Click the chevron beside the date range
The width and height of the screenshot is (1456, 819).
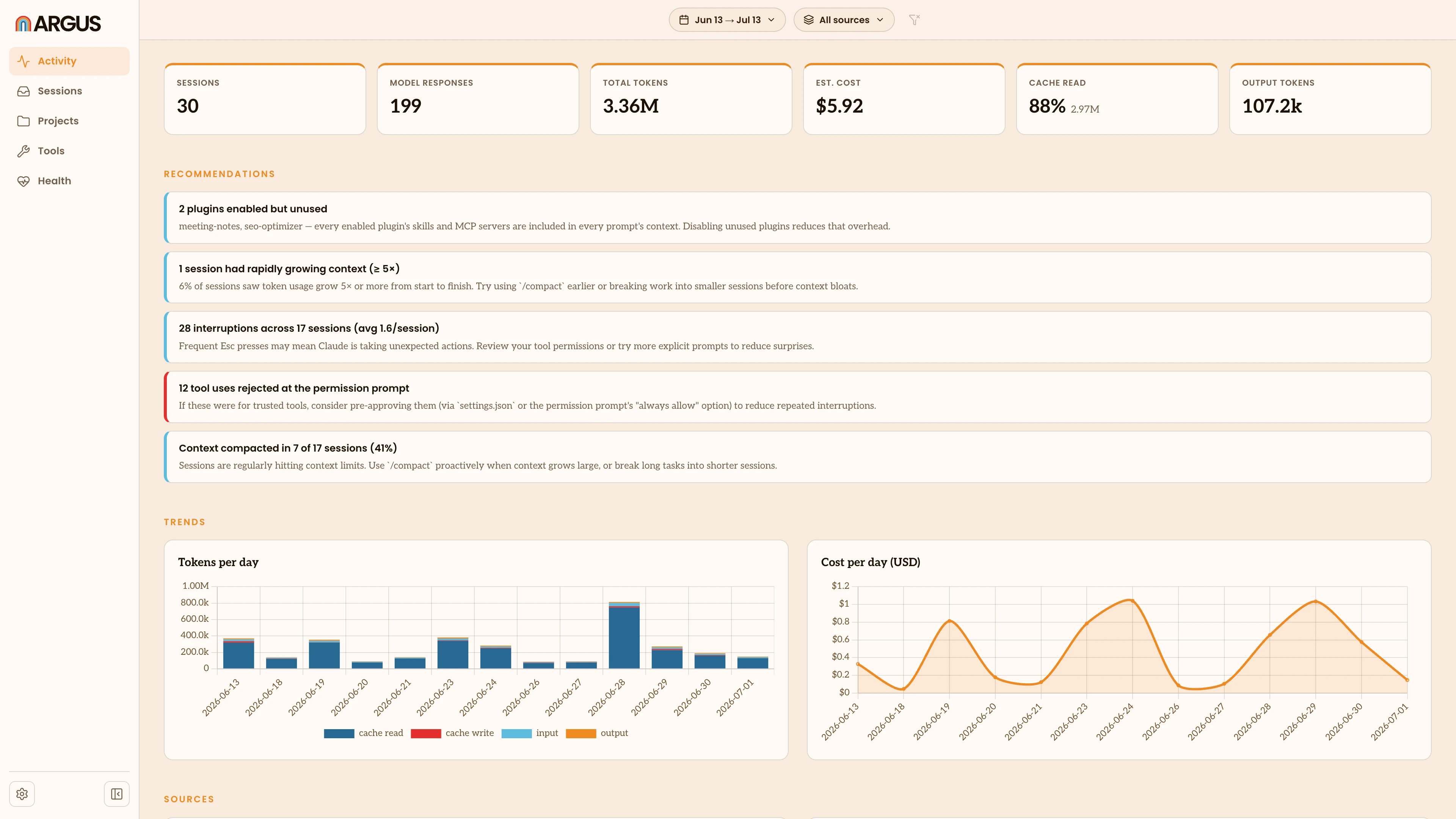pos(772,20)
